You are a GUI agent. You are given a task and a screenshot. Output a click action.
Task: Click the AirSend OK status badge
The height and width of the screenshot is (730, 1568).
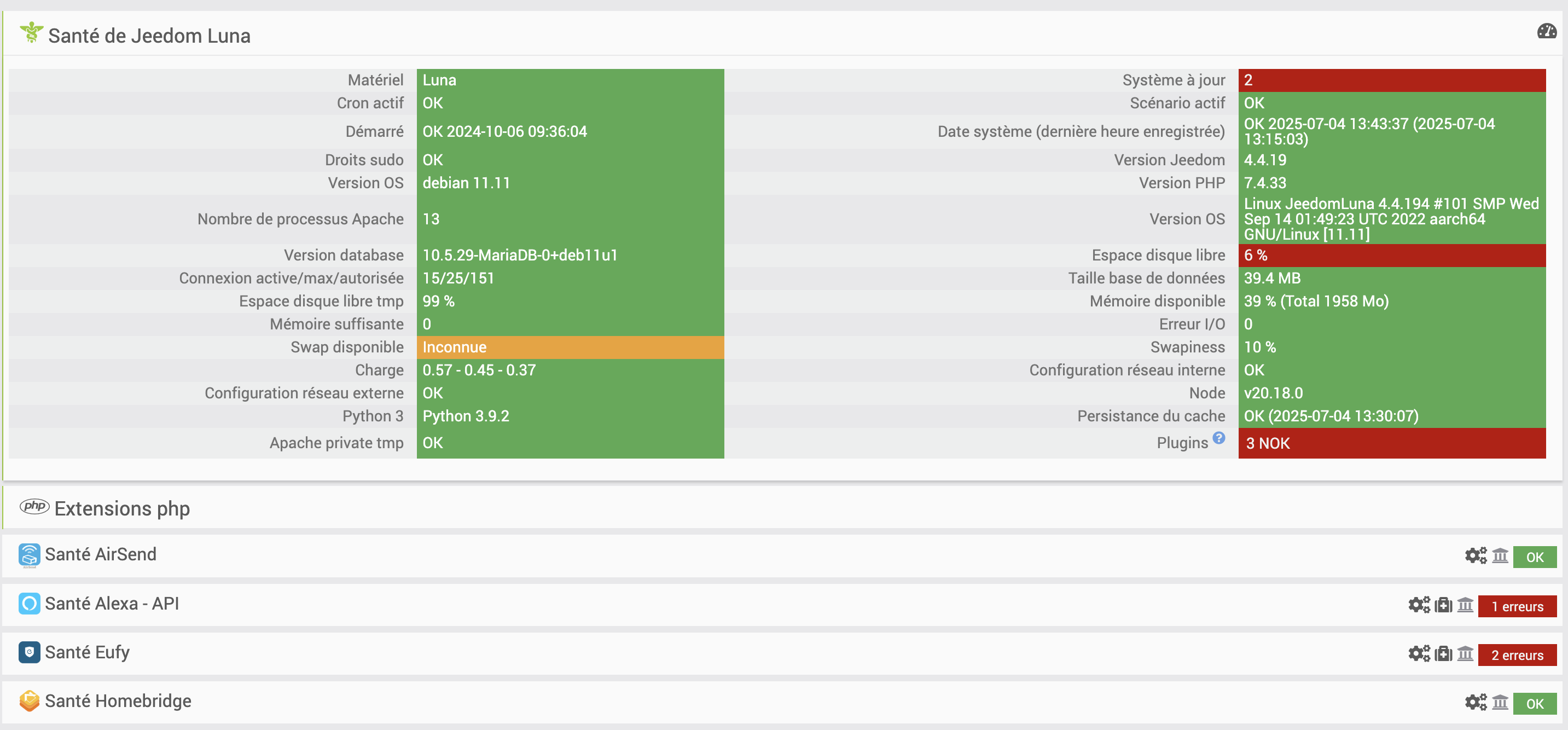[x=1535, y=557]
